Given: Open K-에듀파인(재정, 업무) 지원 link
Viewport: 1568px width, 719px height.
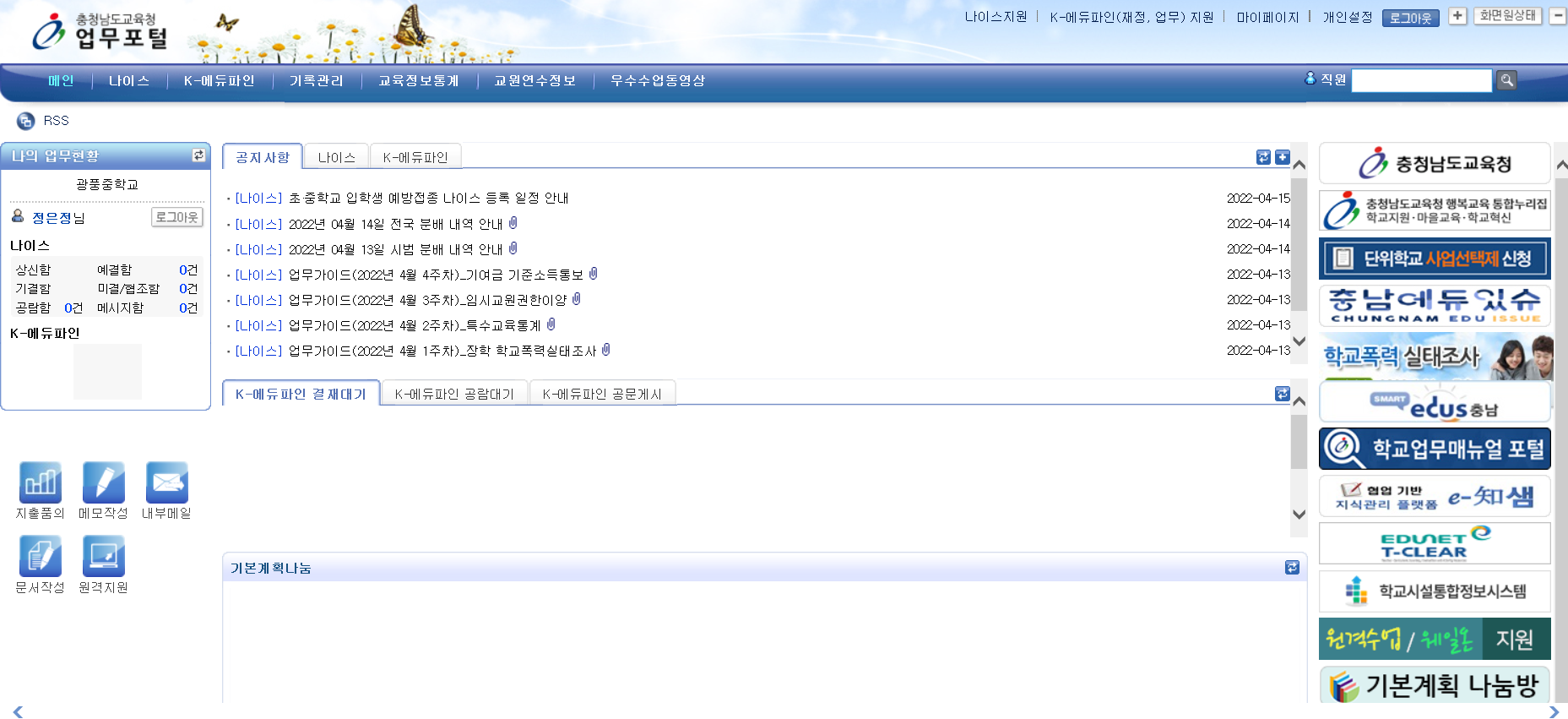Looking at the screenshot, I should click(1132, 17).
